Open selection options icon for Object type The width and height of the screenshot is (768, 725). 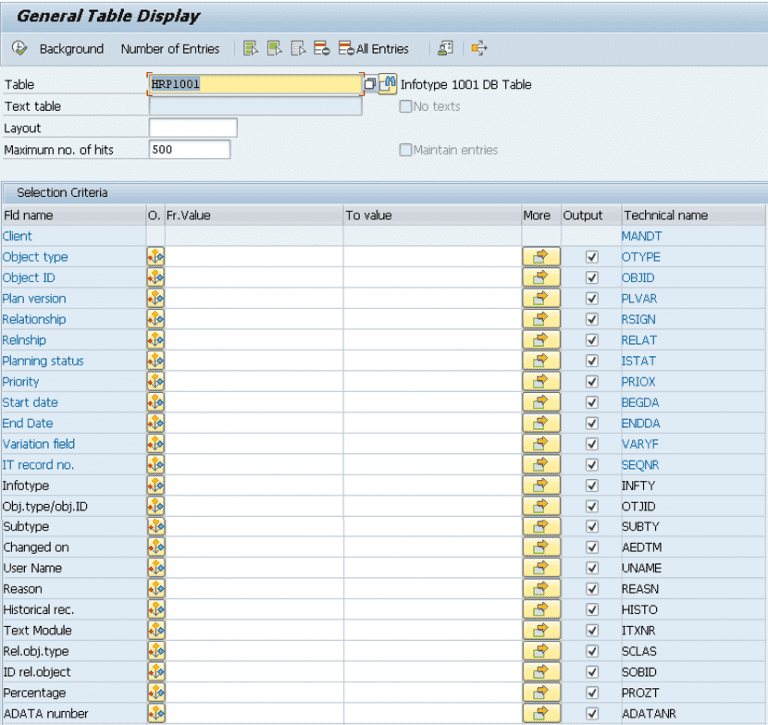click(155, 257)
